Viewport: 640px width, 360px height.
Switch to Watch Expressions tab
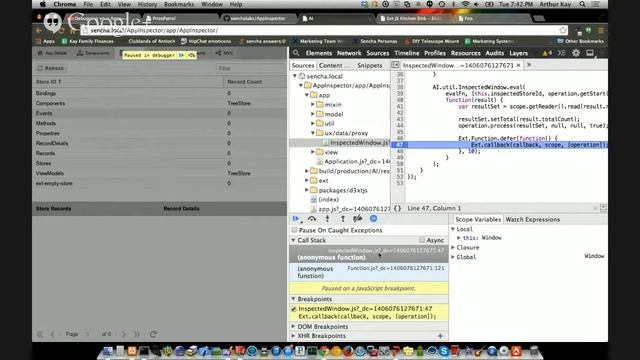pos(533,220)
